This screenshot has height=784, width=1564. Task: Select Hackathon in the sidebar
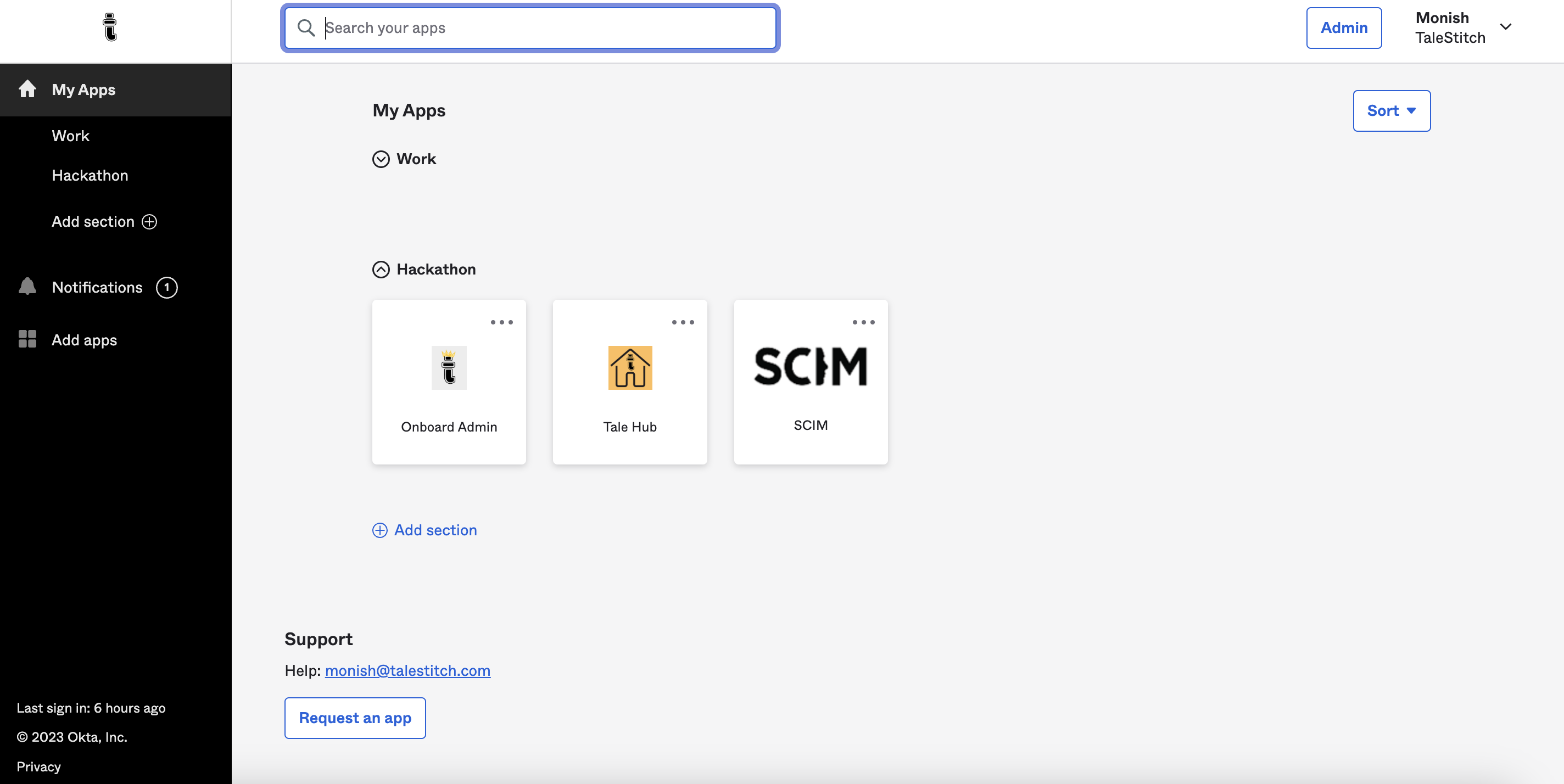[x=90, y=175]
